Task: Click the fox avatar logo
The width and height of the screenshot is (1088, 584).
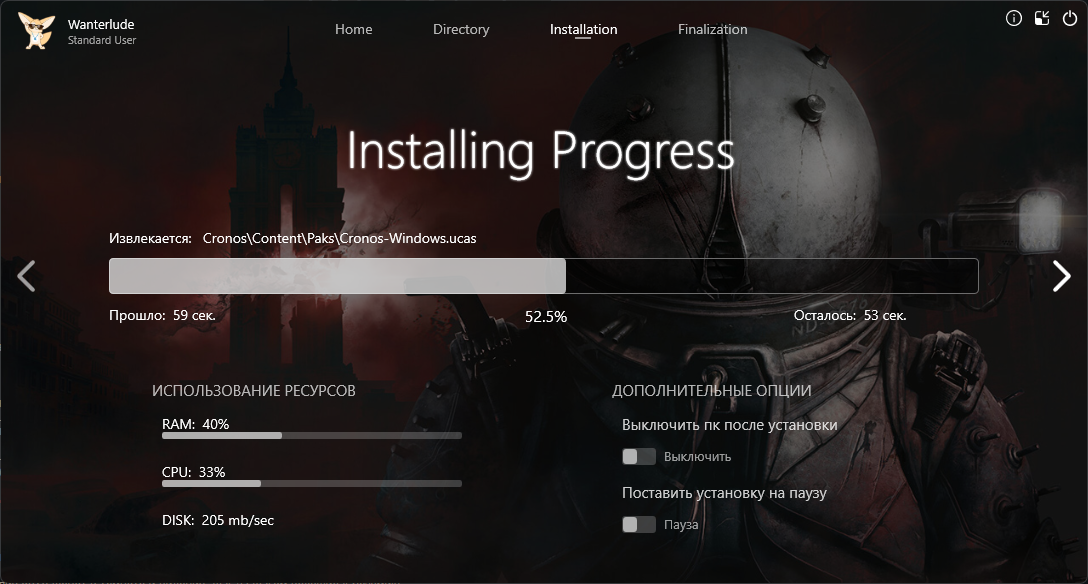Action: tap(36, 31)
